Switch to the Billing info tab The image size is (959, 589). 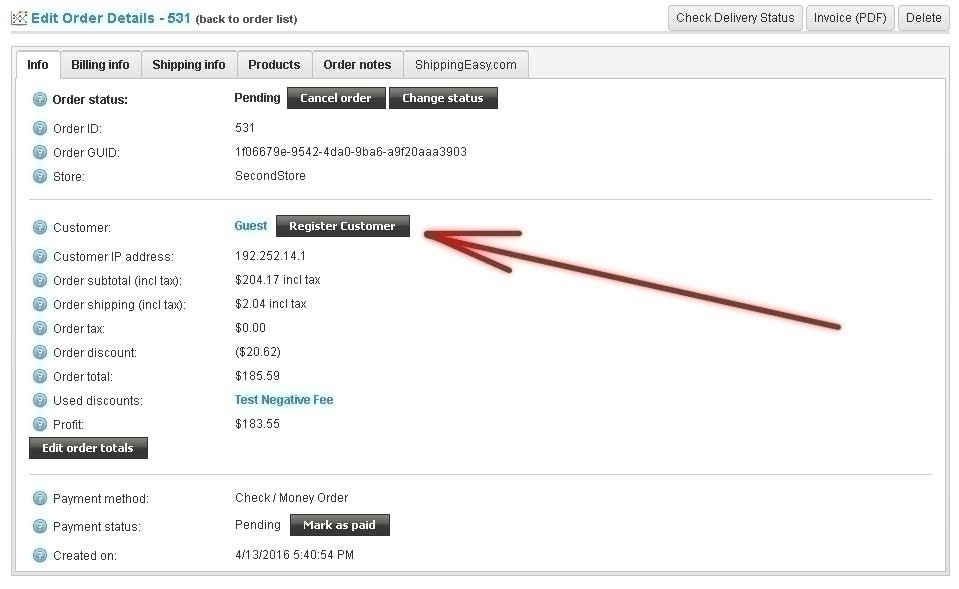pos(100,65)
